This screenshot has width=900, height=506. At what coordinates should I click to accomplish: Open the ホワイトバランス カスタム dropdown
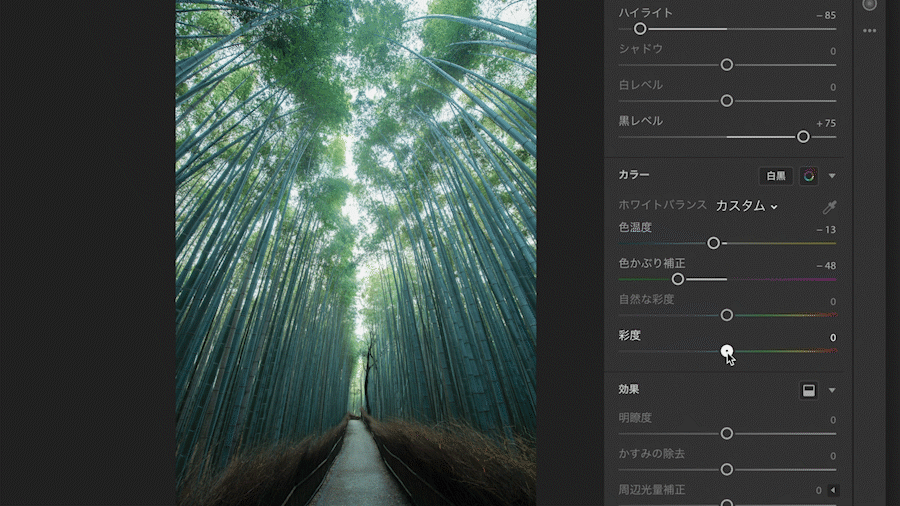coord(746,206)
